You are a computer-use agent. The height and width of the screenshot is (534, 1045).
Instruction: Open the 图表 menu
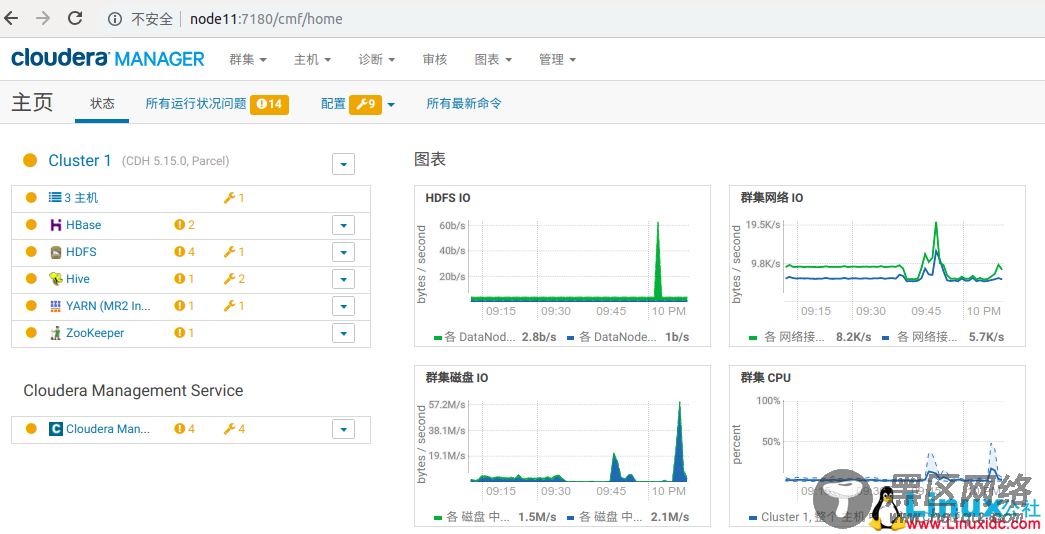493,59
